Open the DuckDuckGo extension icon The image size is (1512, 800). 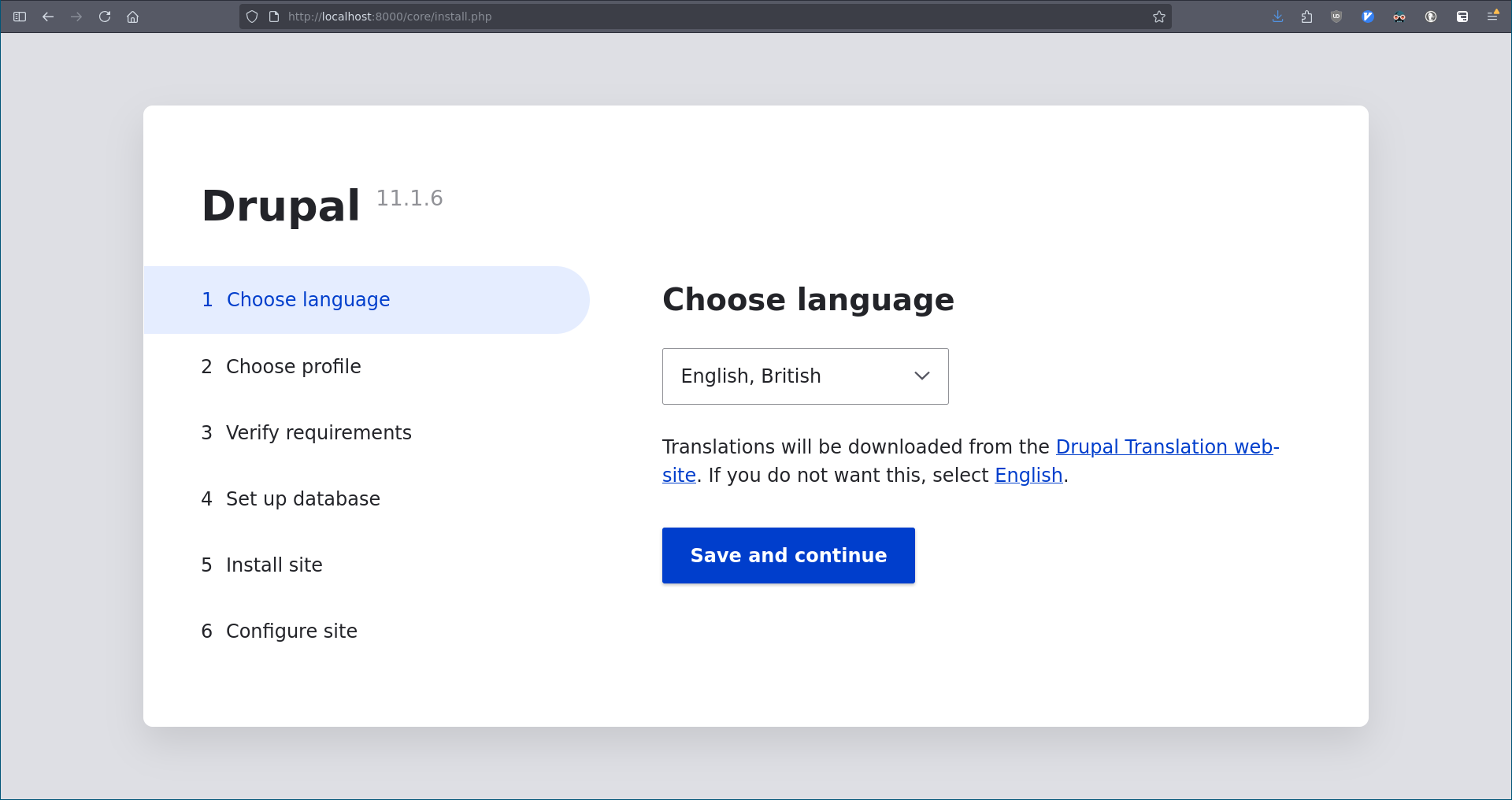1431,17
